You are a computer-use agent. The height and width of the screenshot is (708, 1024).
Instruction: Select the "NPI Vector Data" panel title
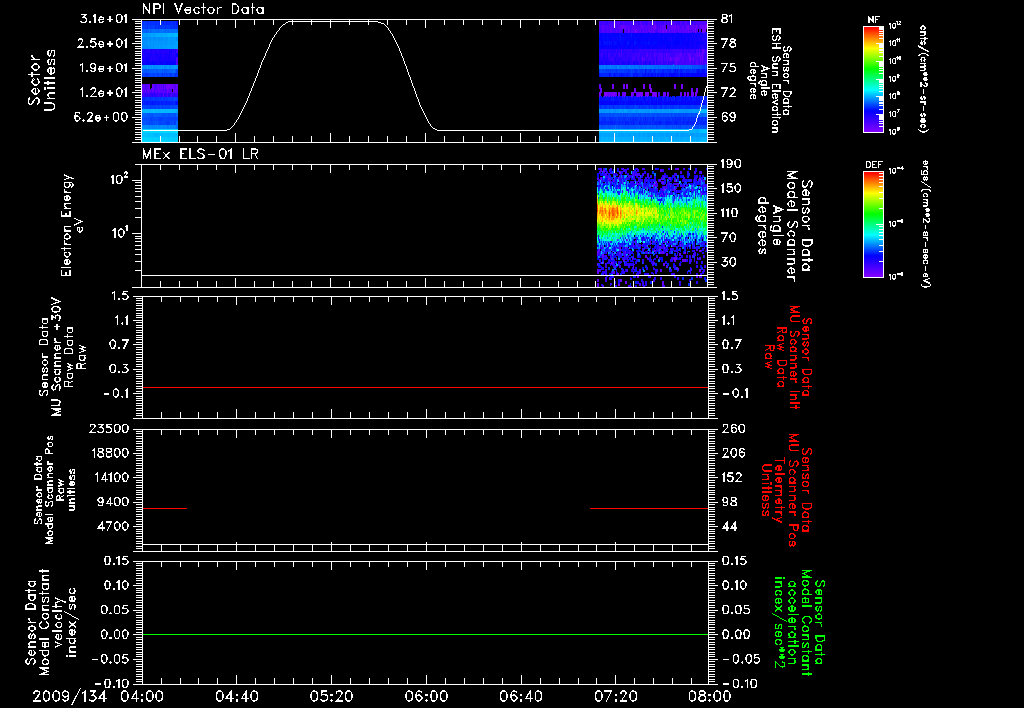[203, 9]
